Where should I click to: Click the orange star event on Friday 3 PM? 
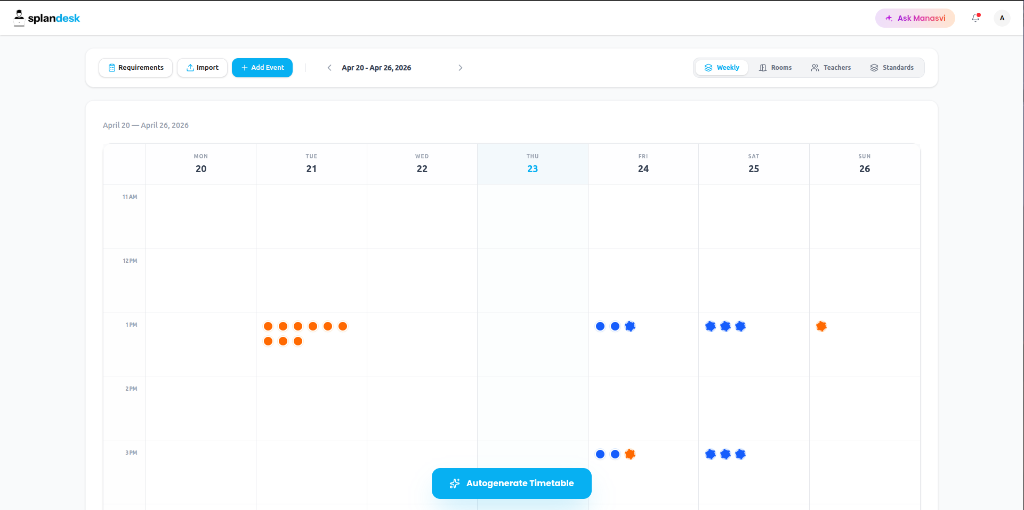click(630, 454)
